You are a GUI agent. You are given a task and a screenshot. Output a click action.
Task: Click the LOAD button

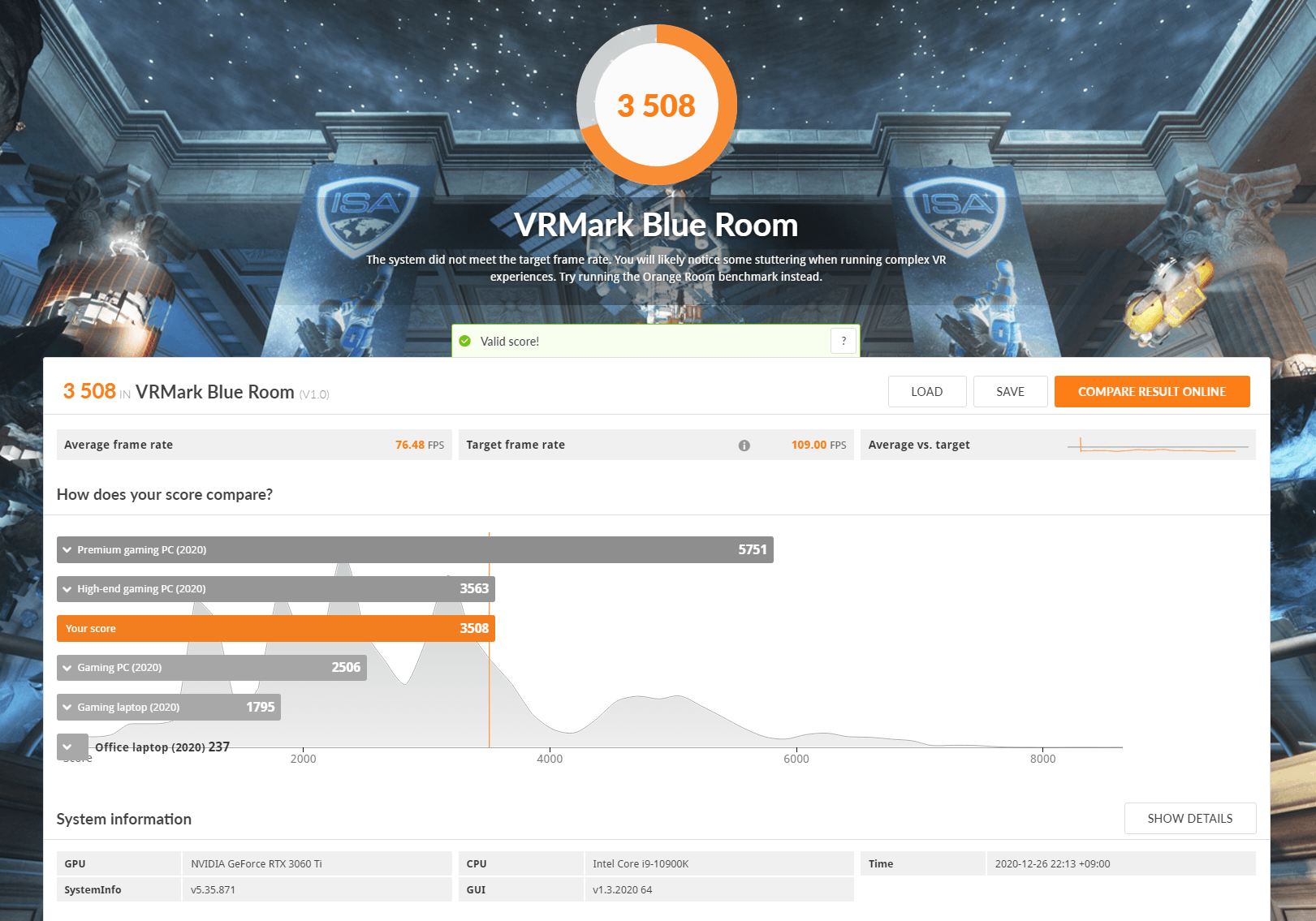point(927,391)
